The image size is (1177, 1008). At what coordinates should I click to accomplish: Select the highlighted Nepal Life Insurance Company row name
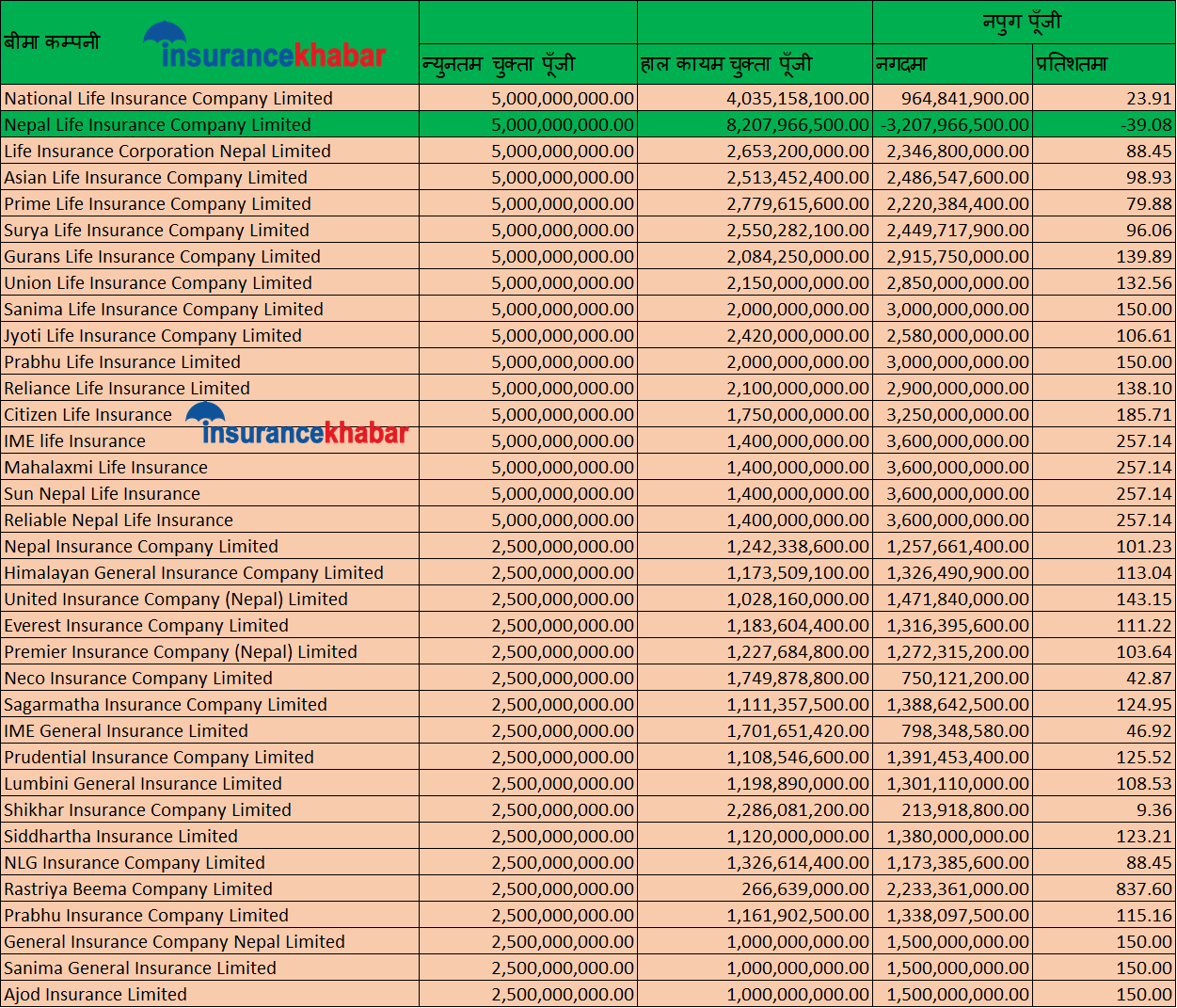point(157,124)
